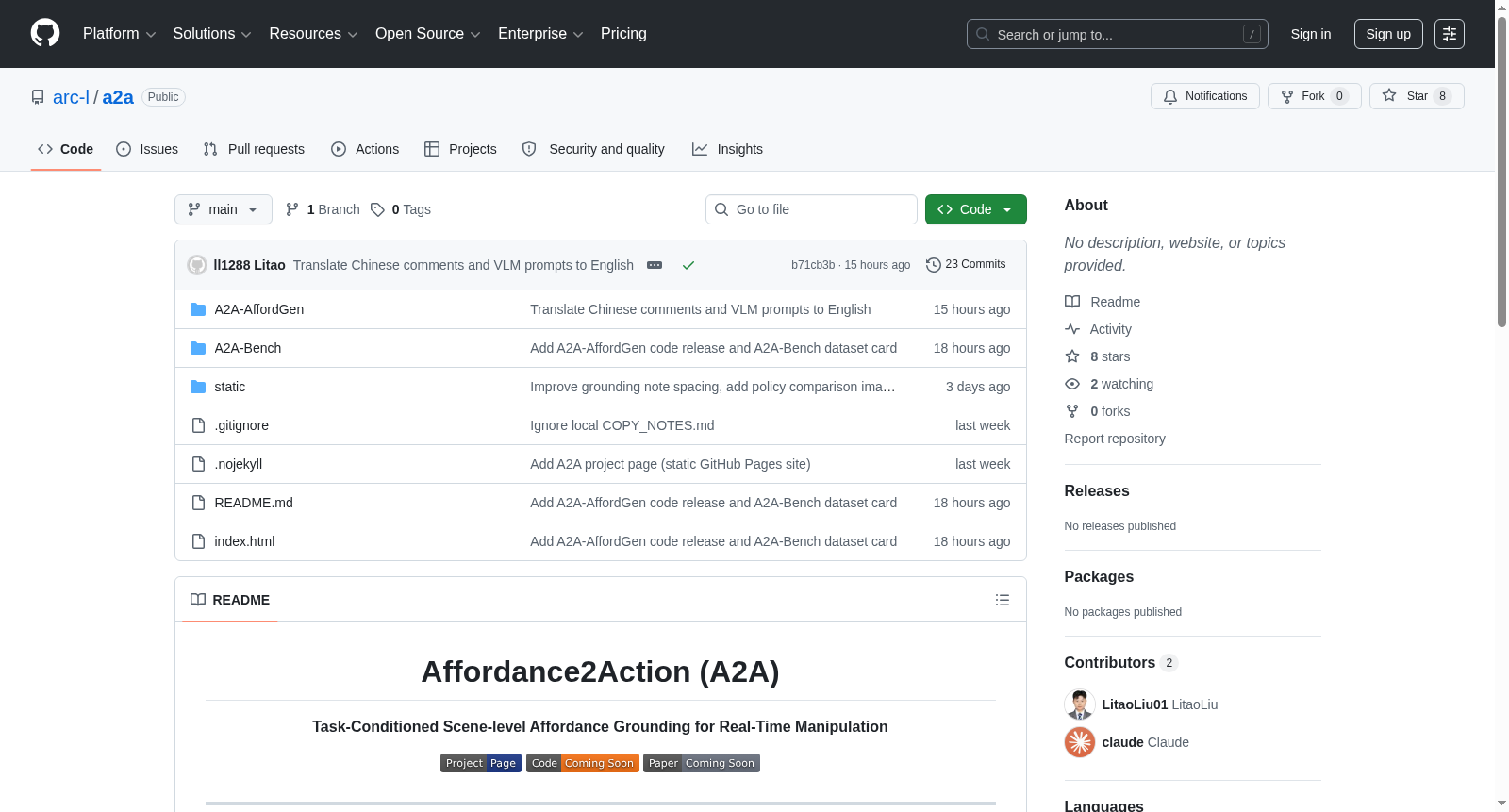Switch to the Code tab
The height and width of the screenshot is (812, 1509).
click(x=66, y=149)
